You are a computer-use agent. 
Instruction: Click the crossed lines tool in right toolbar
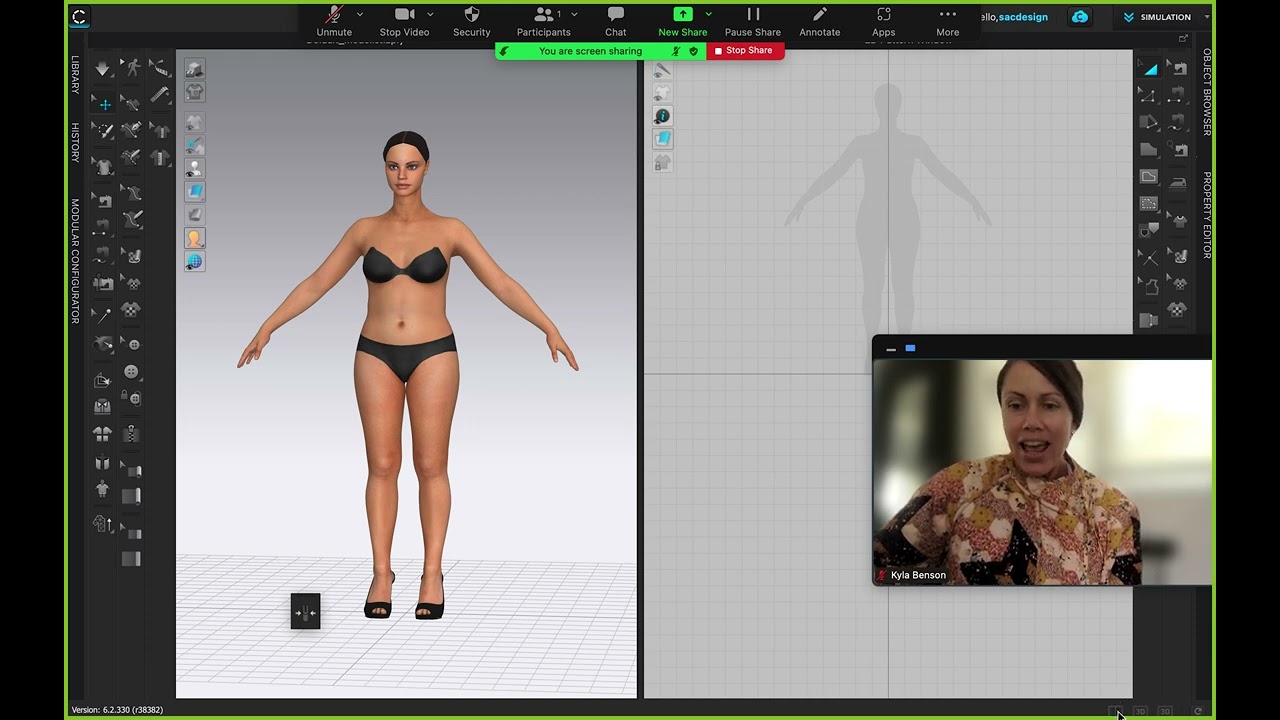(1148, 258)
